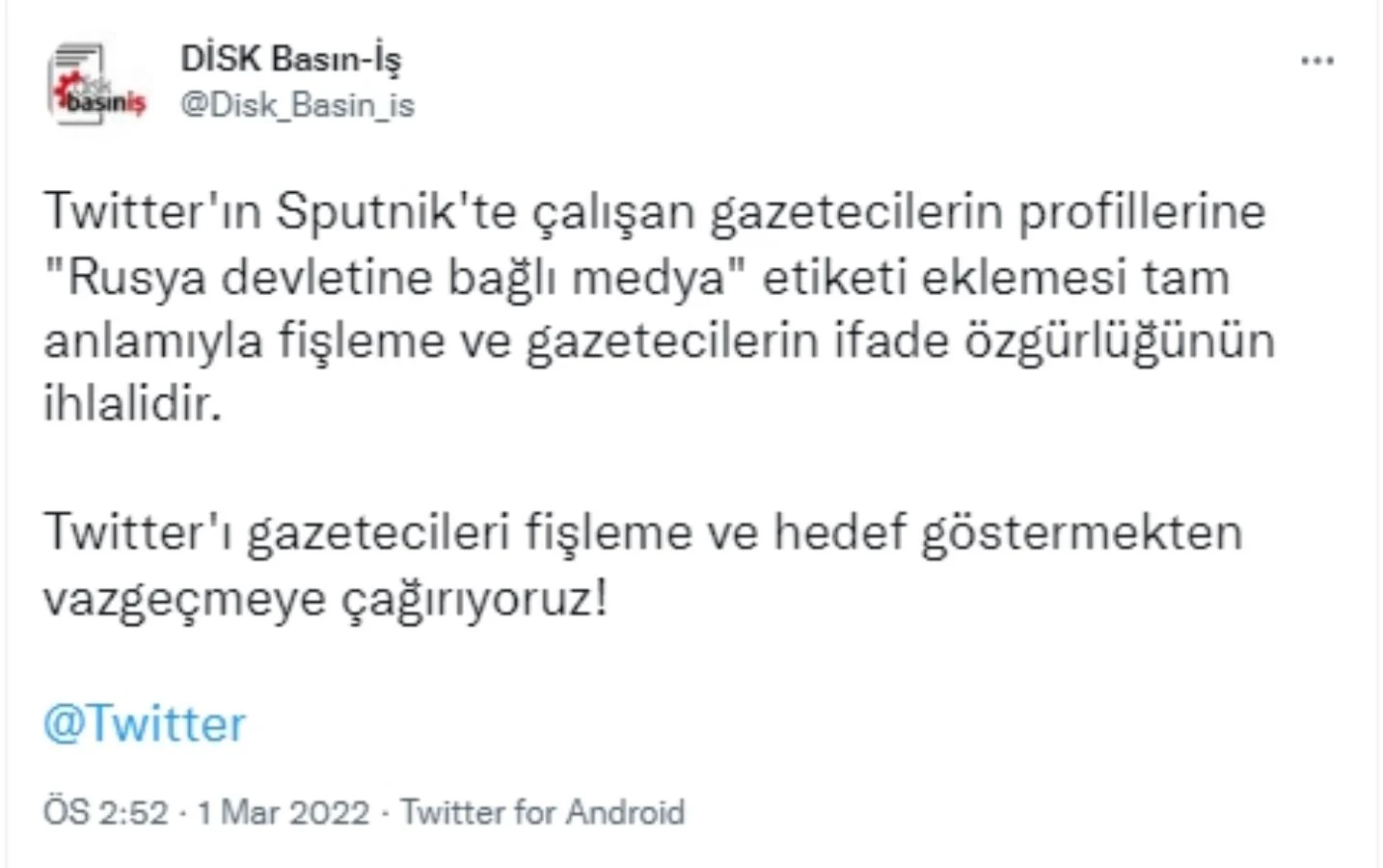1383x868 pixels.
Task: Click the @Disk_Basin_is username handle
Action: [x=296, y=104]
